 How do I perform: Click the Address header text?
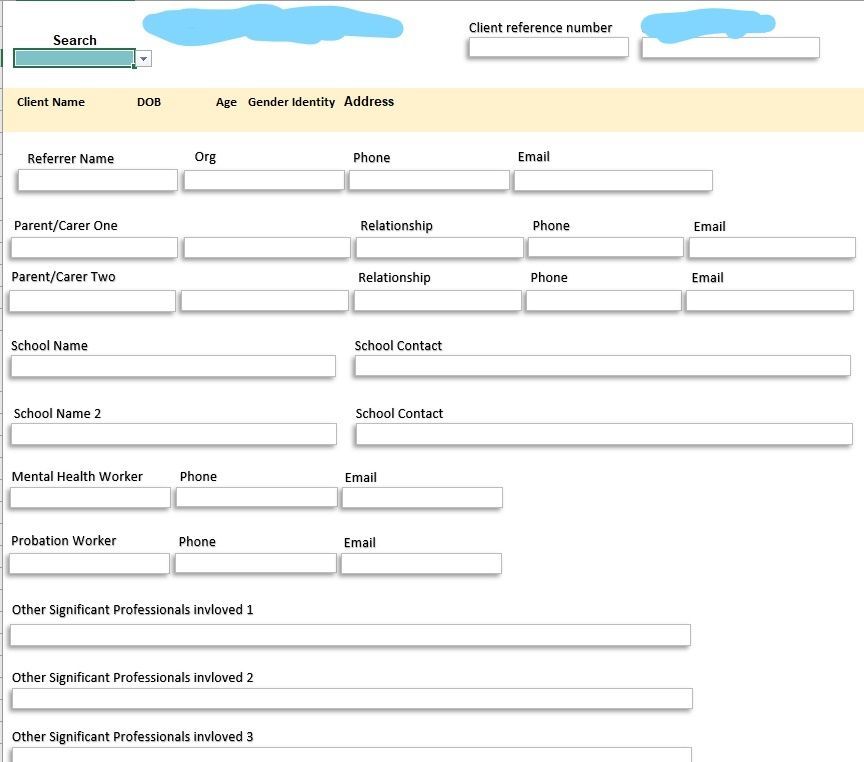click(369, 101)
